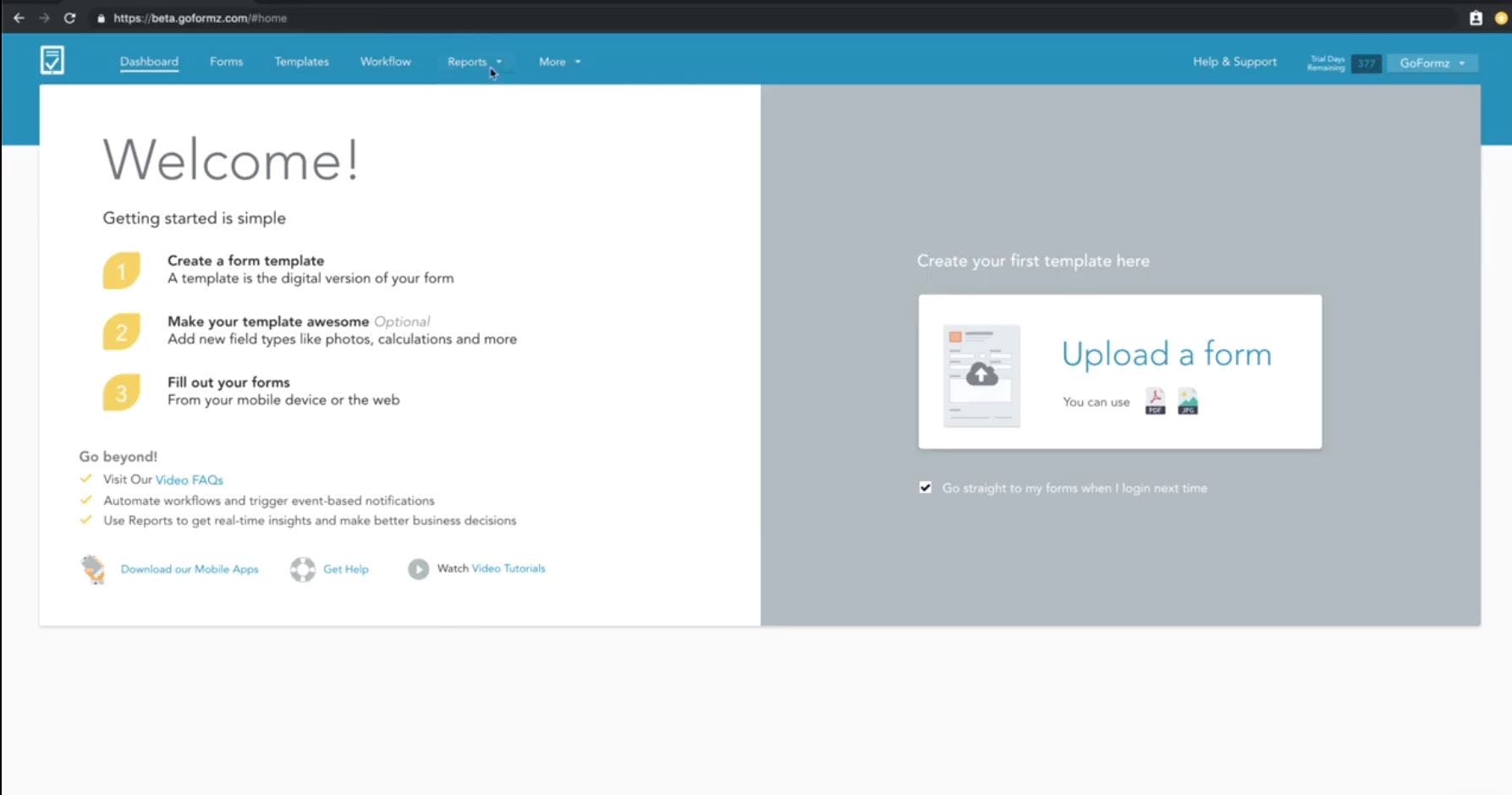Click the padlock icon in the address bar

point(100,17)
